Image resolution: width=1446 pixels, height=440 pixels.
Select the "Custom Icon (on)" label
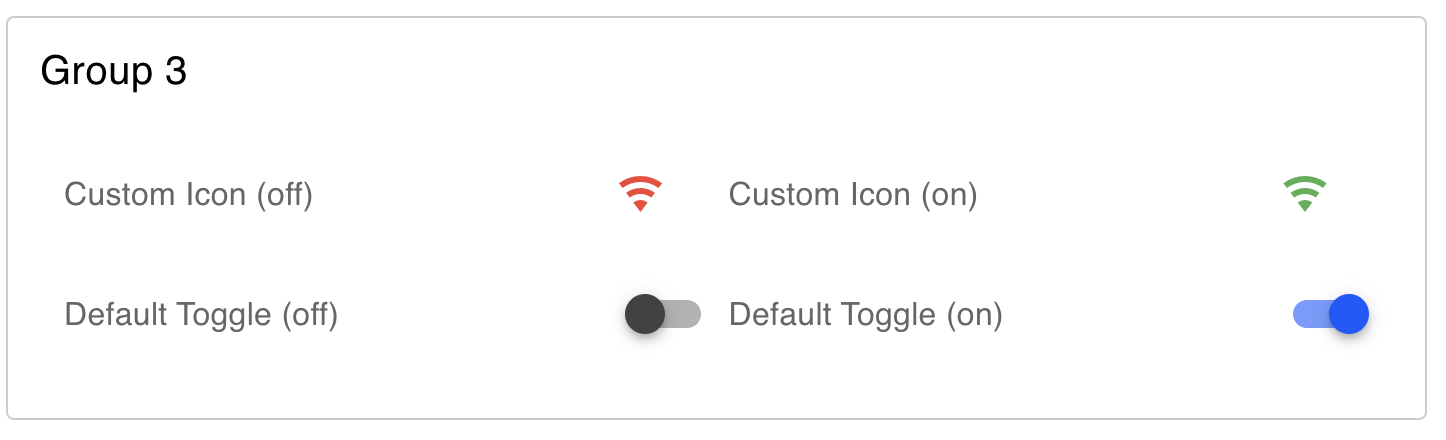853,194
